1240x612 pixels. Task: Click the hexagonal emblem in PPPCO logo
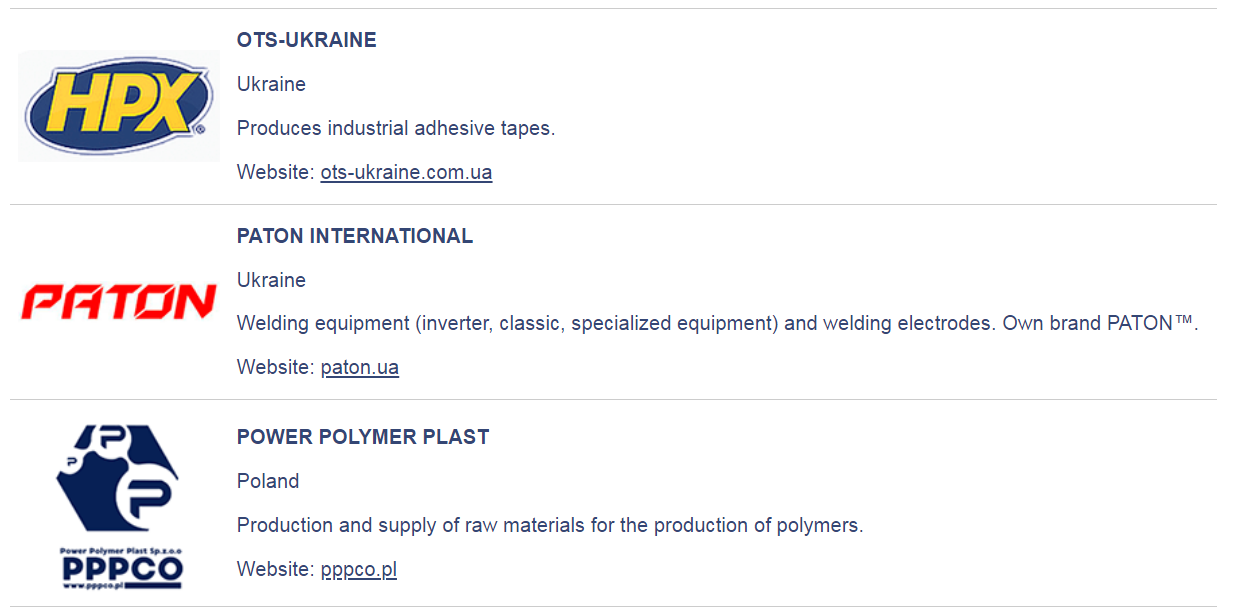[x=118, y=482]
